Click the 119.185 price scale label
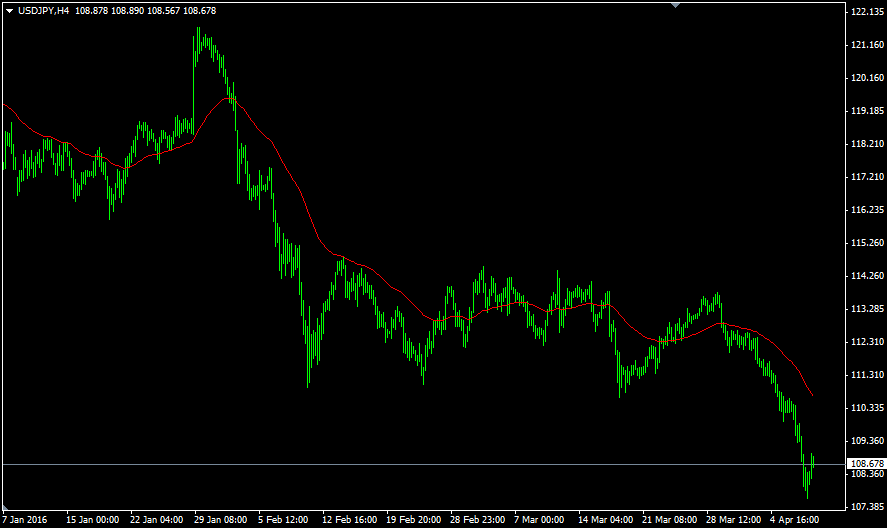This screenshot has height=528, width=887. (x=867, y=111)
